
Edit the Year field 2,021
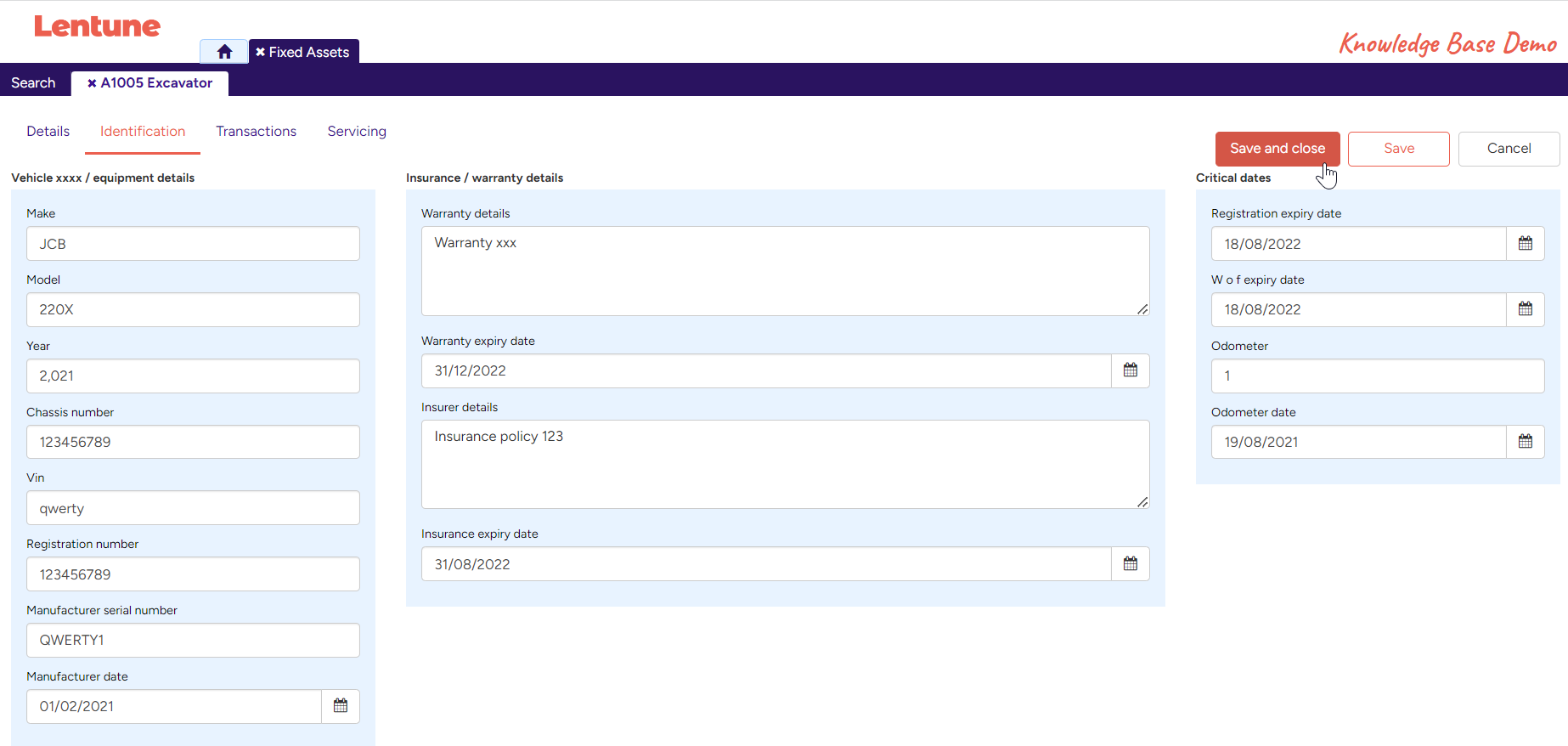tap(193, 376)
